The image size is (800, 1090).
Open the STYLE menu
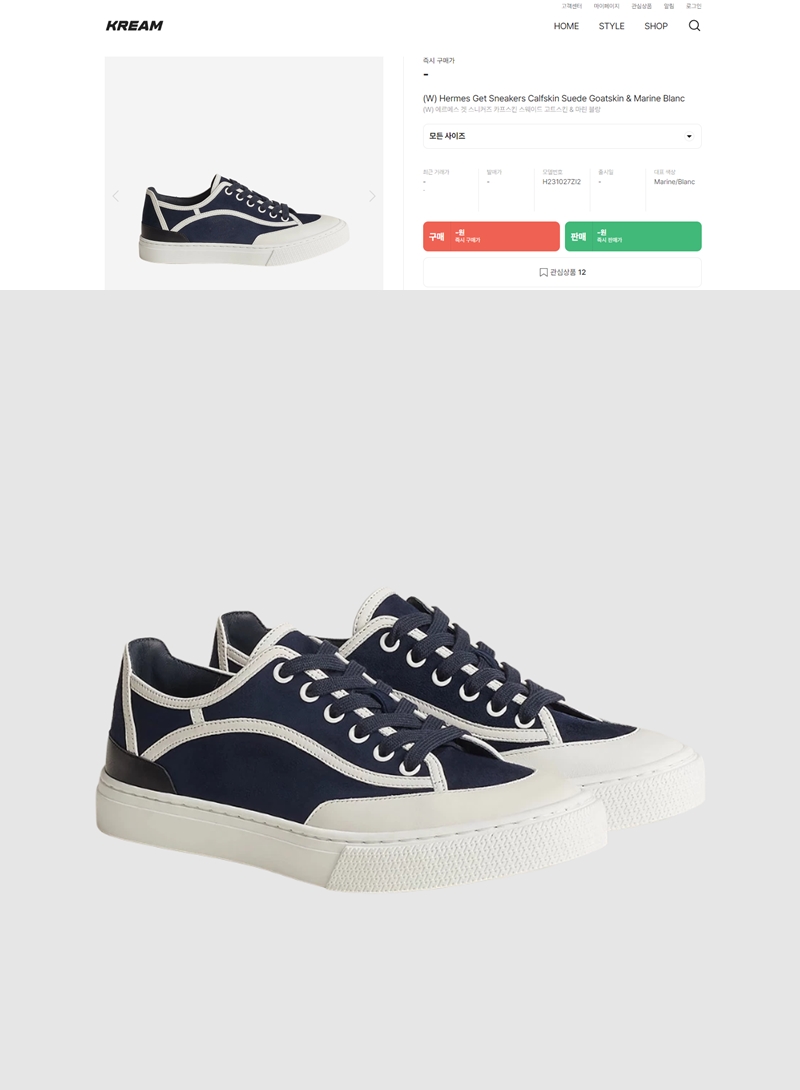612,26
